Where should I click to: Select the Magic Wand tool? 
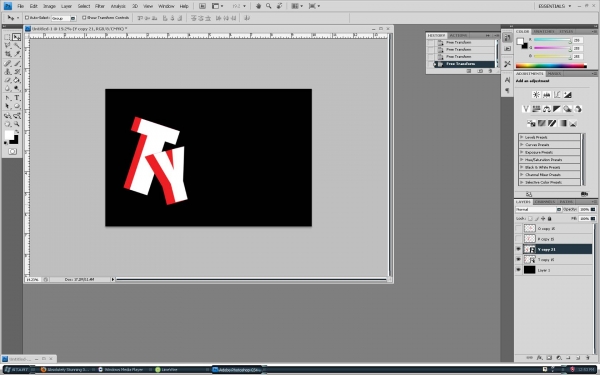click(x=16, y=46)
